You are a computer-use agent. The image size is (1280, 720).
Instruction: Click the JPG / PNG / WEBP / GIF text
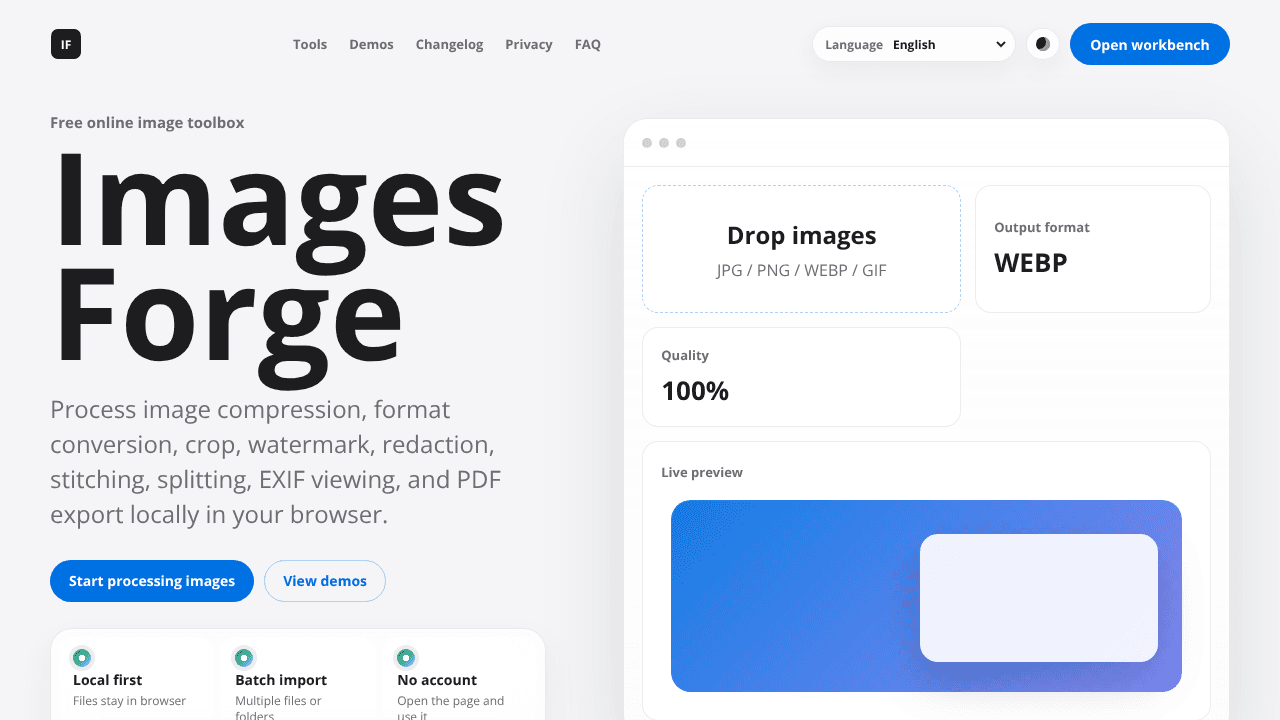(801, 270)
